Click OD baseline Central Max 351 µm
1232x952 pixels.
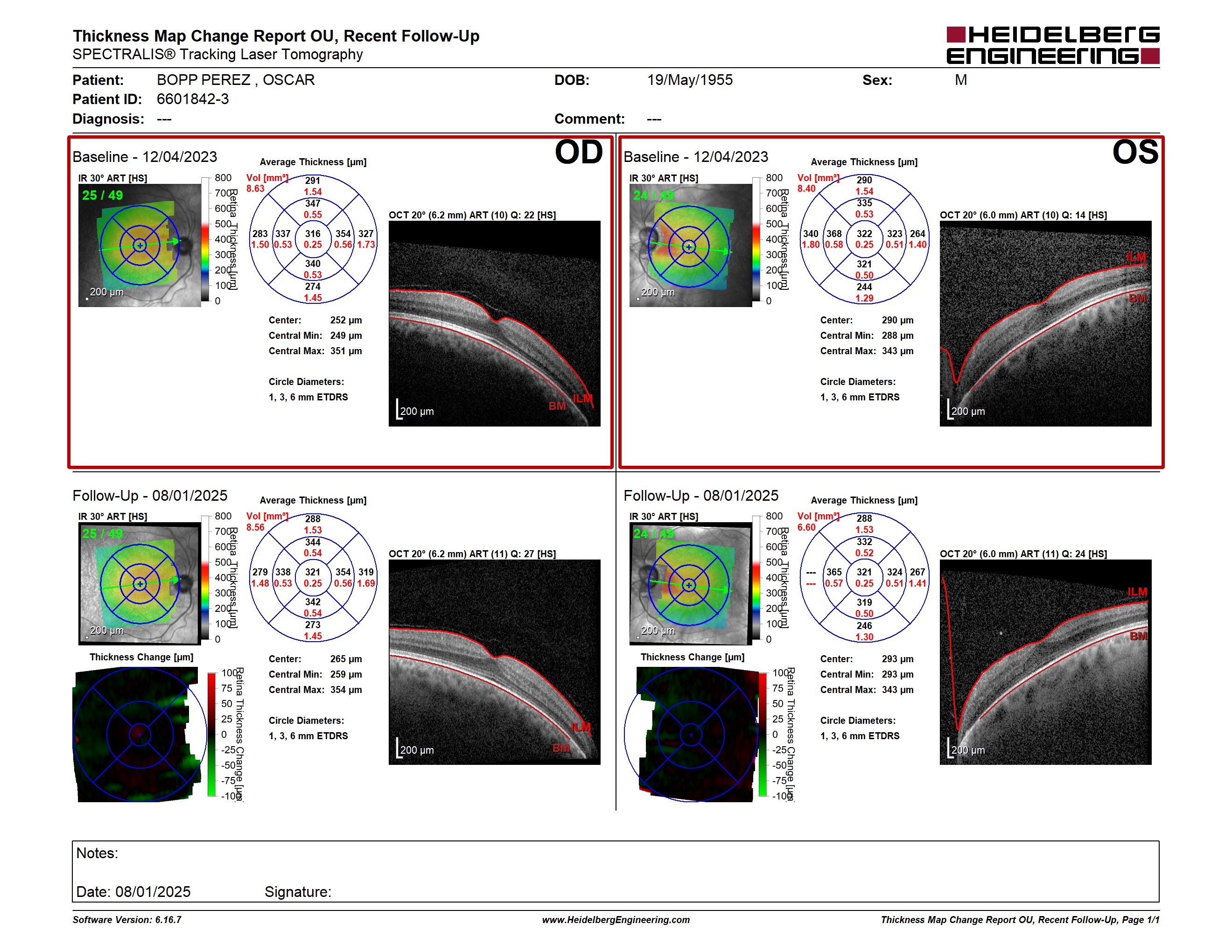346,351
